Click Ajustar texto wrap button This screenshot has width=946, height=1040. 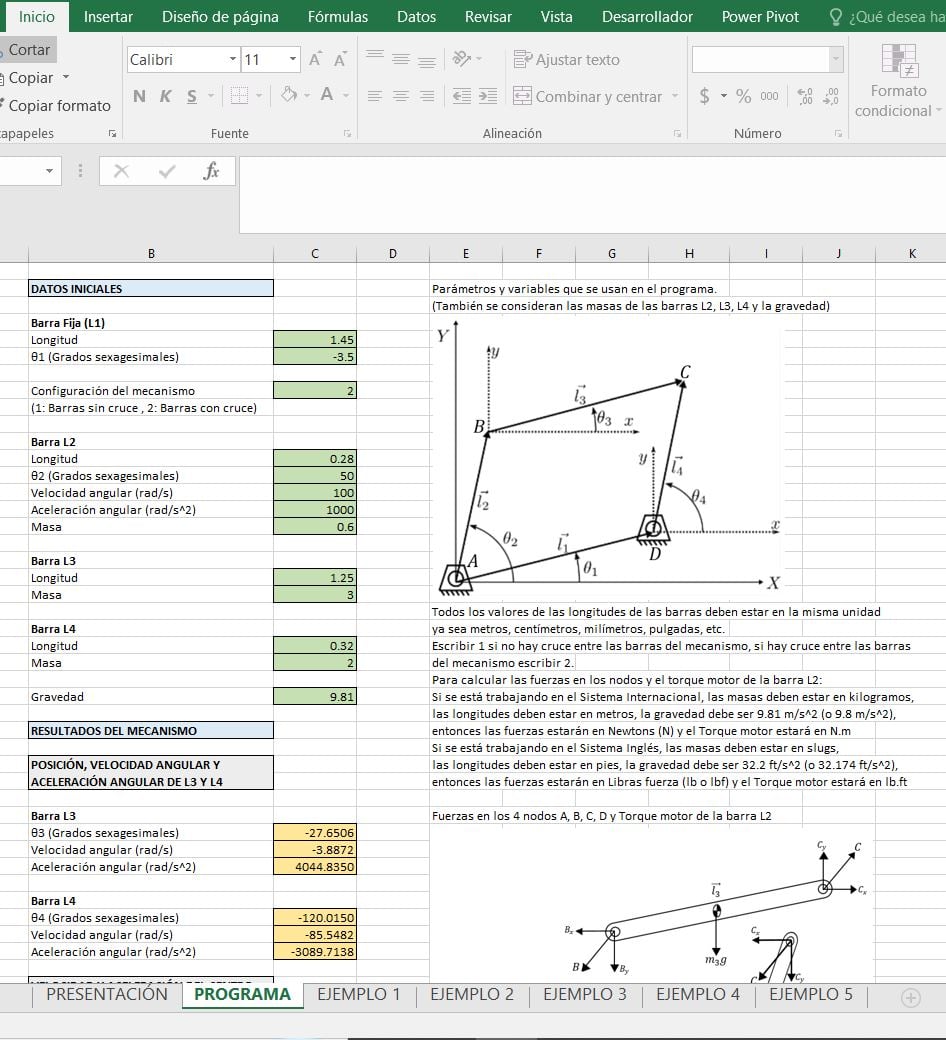pyautogui.click(x=567, y=60)
